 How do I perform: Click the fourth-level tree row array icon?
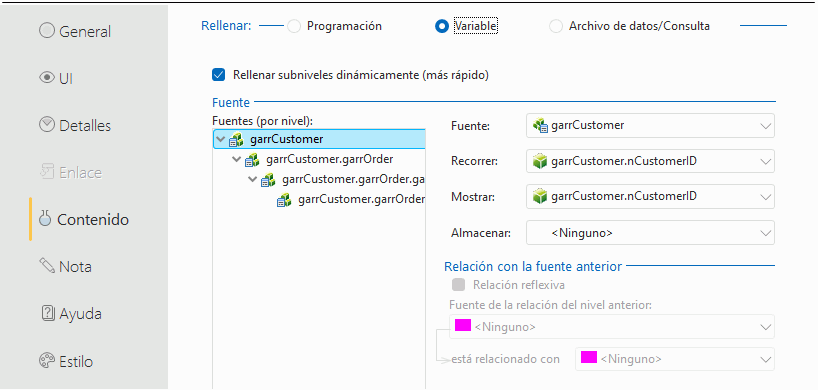[x=284, y=200]
